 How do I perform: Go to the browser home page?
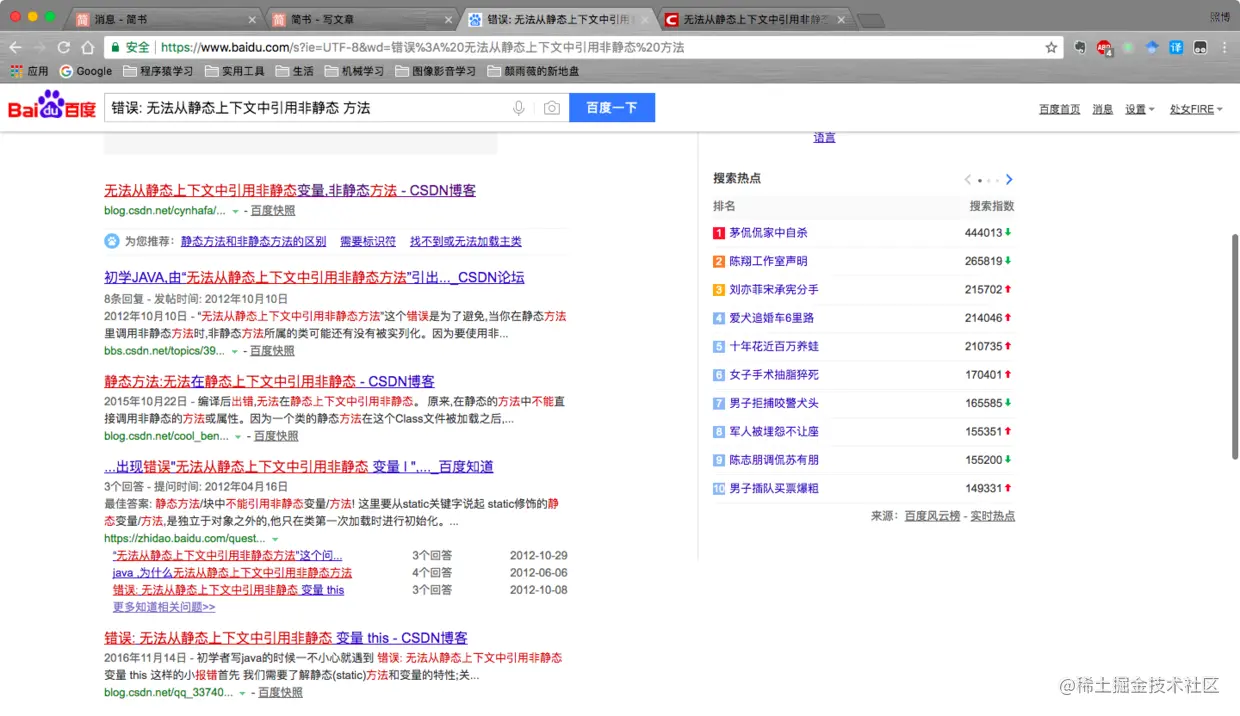[x=88, y=47]
